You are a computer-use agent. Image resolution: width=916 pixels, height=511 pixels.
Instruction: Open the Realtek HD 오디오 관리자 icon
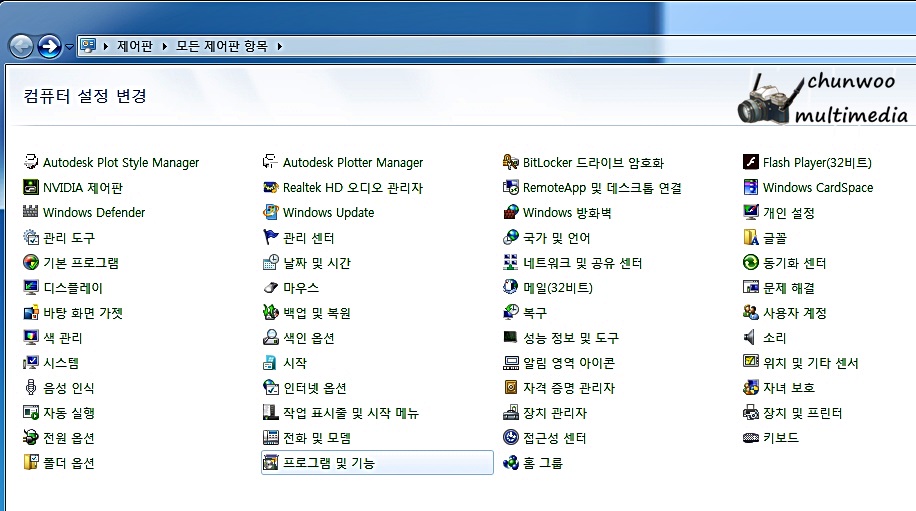[270, 187]
